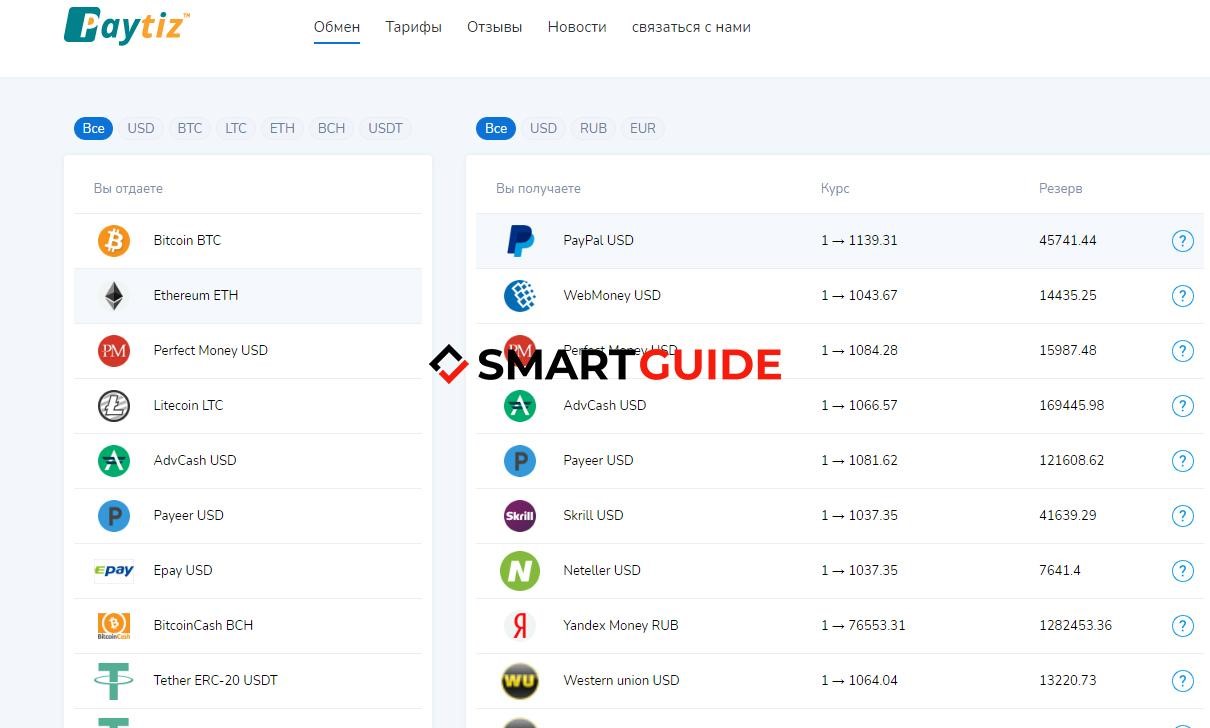Image resolution: width=1210 pixels, height=728 pixels.
Task: Click the reserve value 7641.4
Action: pyautogui.click(x=1059, y=571)
